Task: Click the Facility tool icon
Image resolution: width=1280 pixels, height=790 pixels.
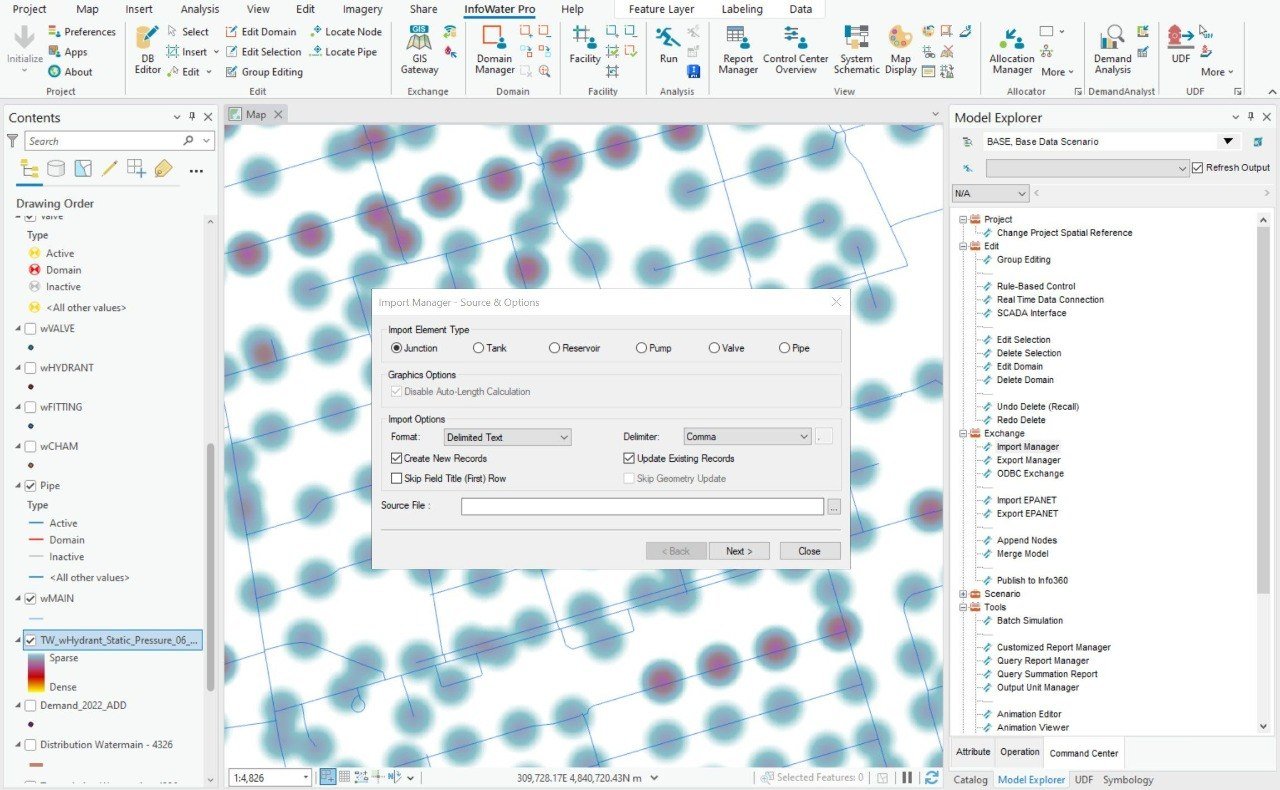Action: (585, 45)
